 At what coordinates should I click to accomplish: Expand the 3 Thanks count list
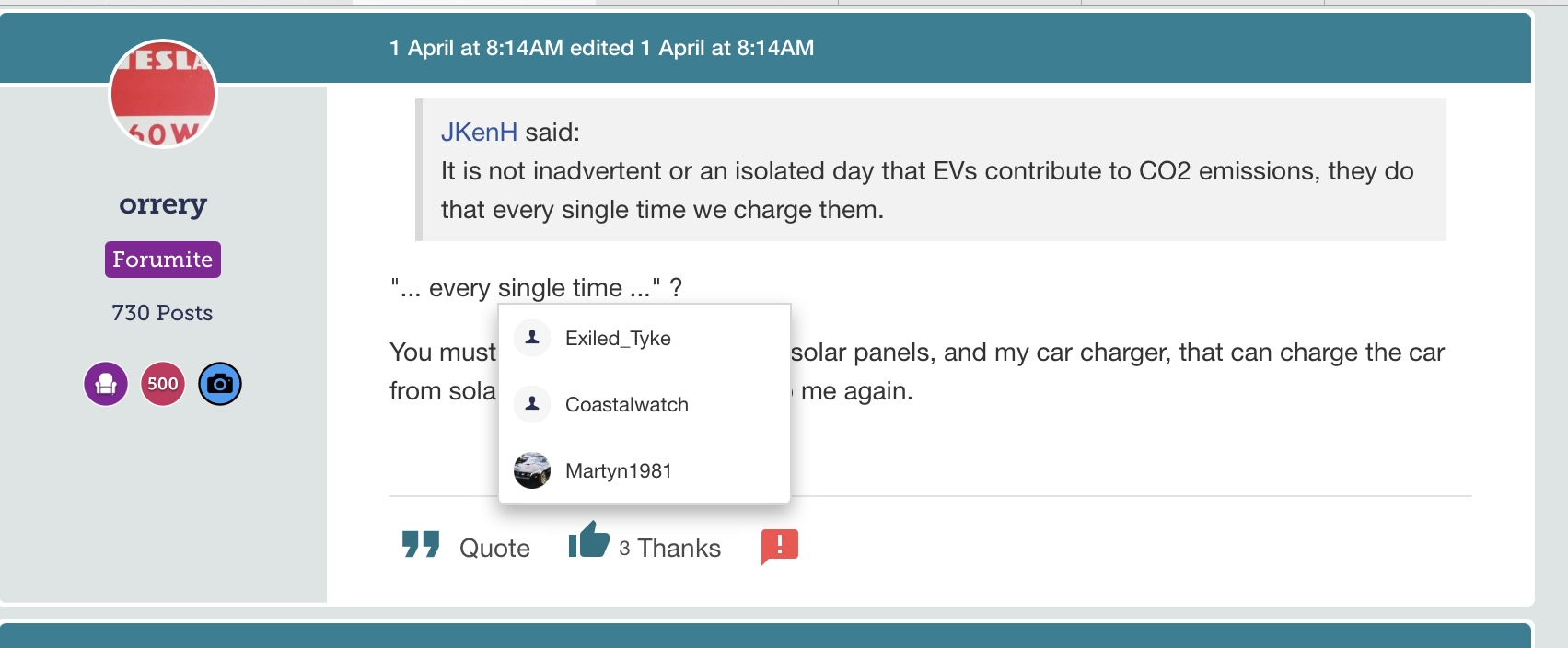(670, 549)
